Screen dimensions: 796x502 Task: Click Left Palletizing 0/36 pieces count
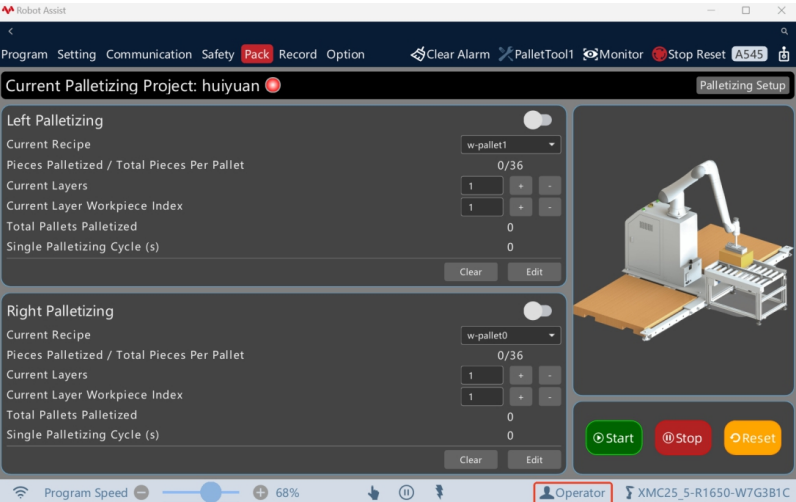510,165
